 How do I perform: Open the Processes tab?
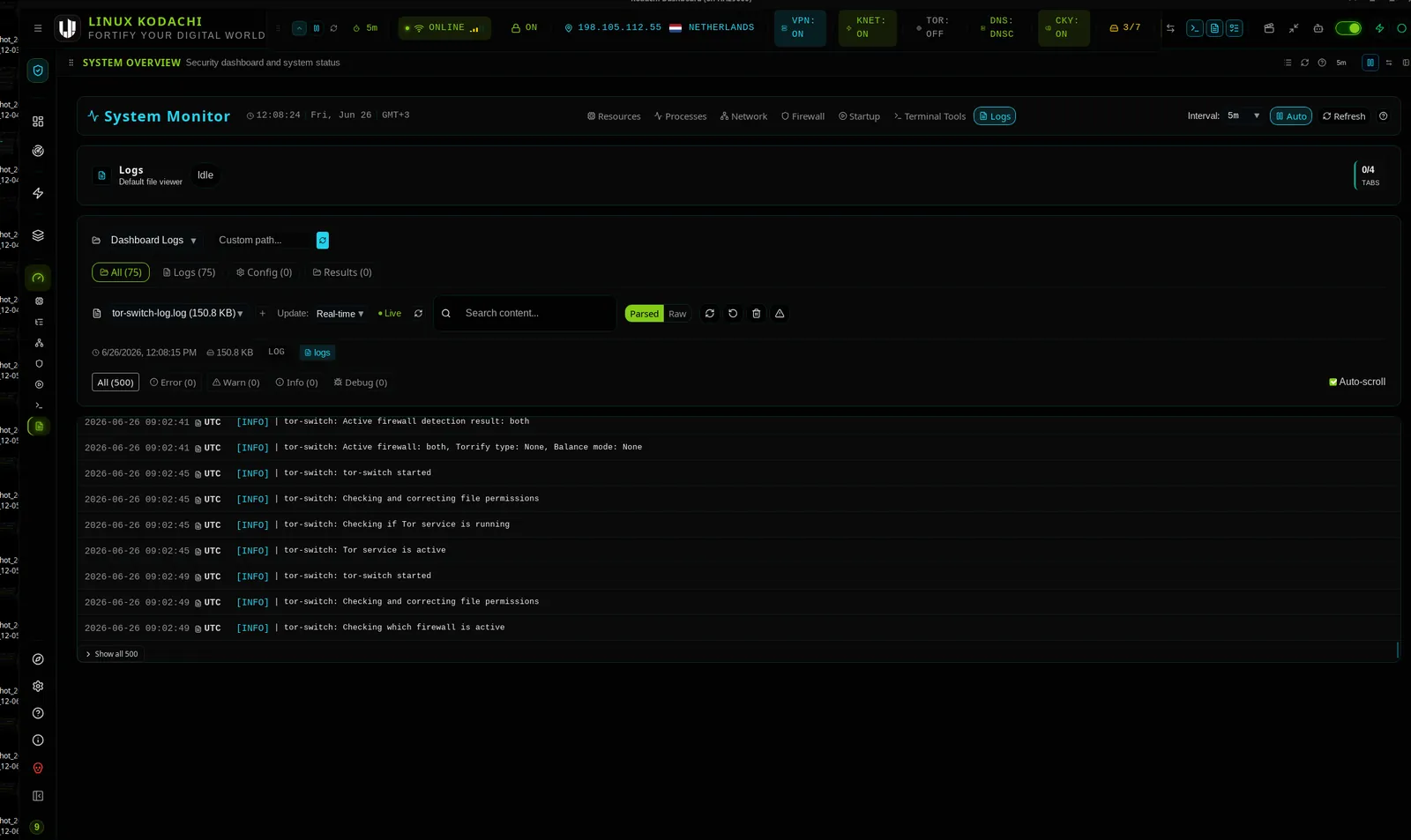[x=680, y=116]
